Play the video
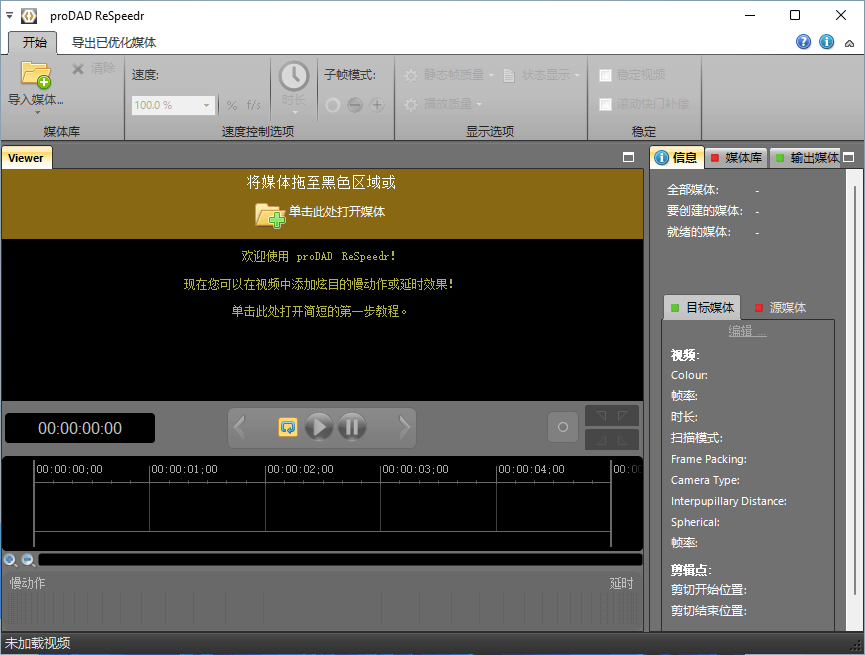 click(x=319, y=427)
